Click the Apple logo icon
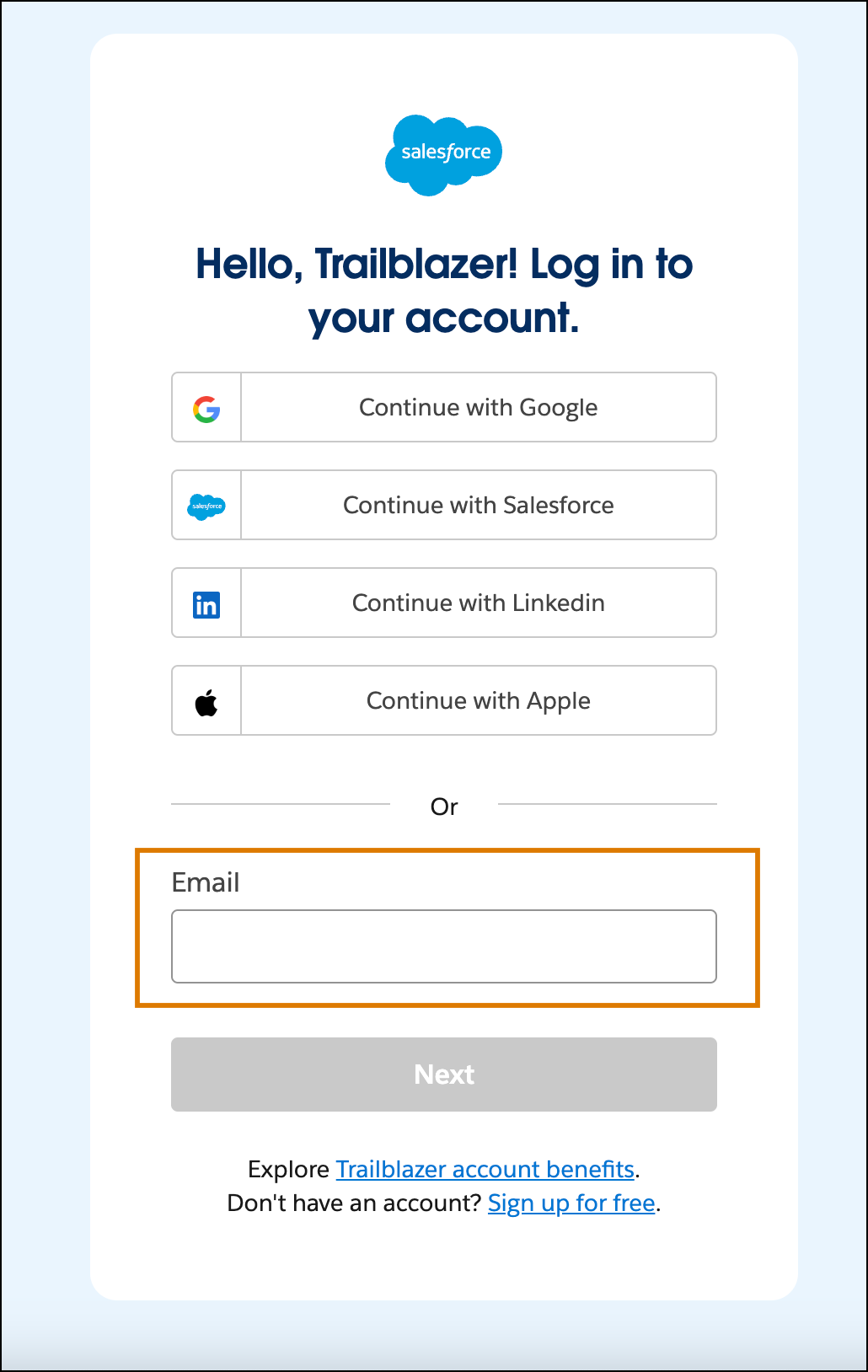Viewport: 868px width, 1372px height. point(206,700)
